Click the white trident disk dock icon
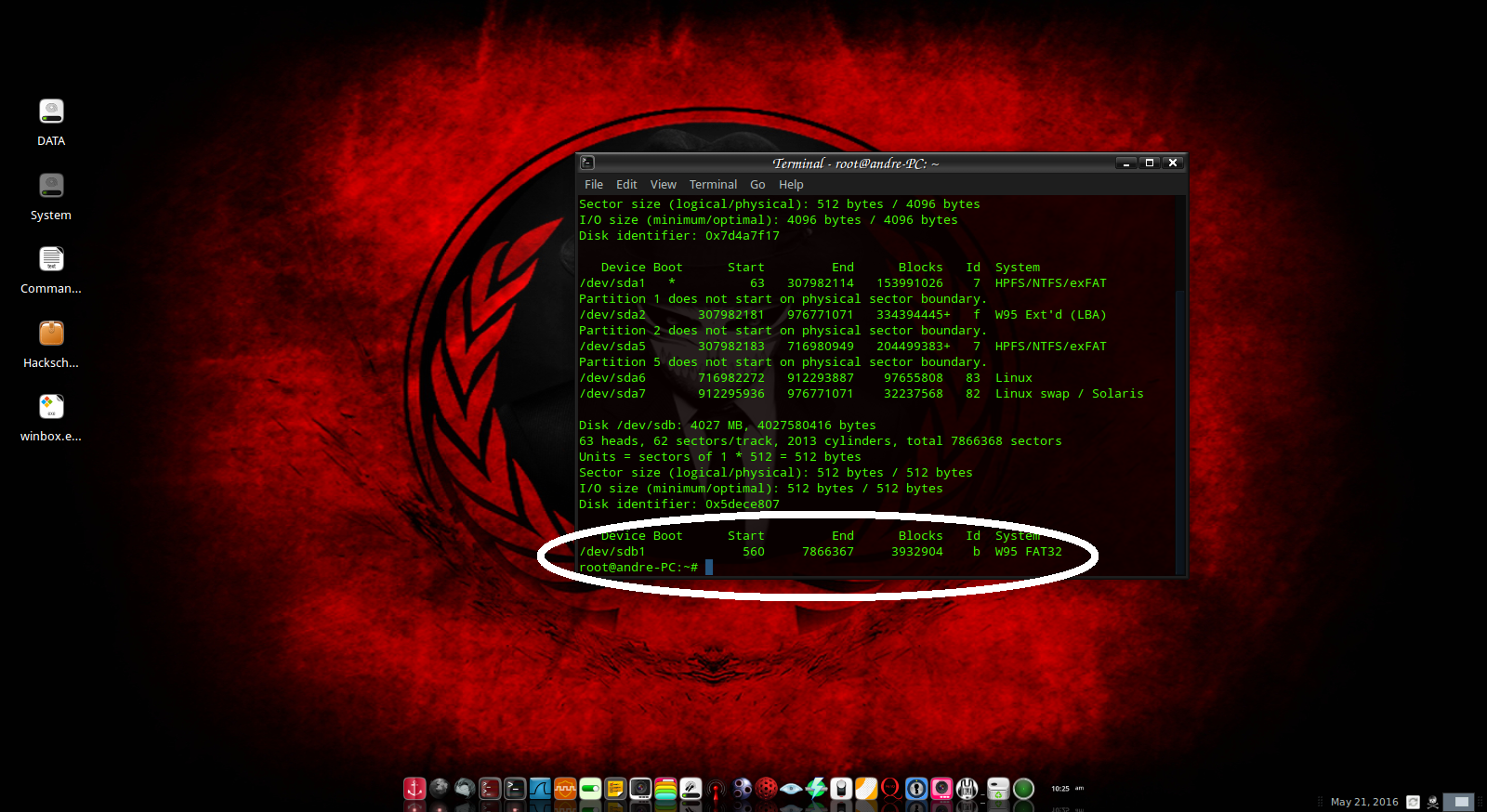The width and height of the screenshot is (1487, 812). [967, 789]
